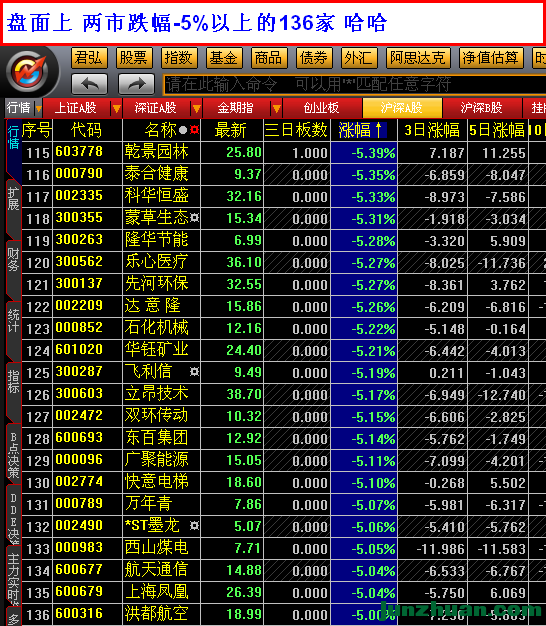546x626 pixels.
Task: Select stock code 601020
Action: click(x=79, y=350)
